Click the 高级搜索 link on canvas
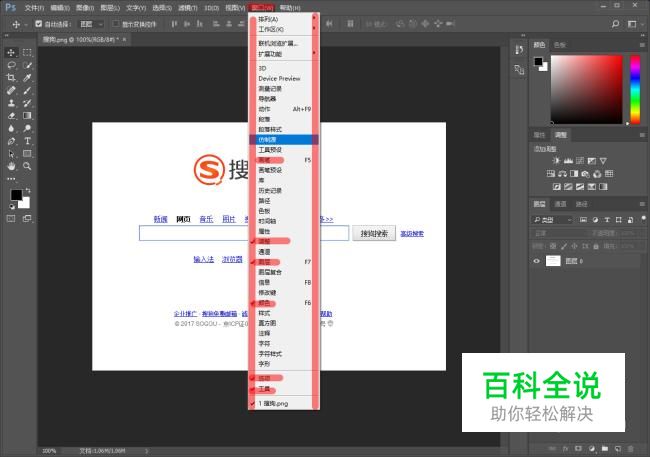Screen dimensions: 650x457 [412, 234]
